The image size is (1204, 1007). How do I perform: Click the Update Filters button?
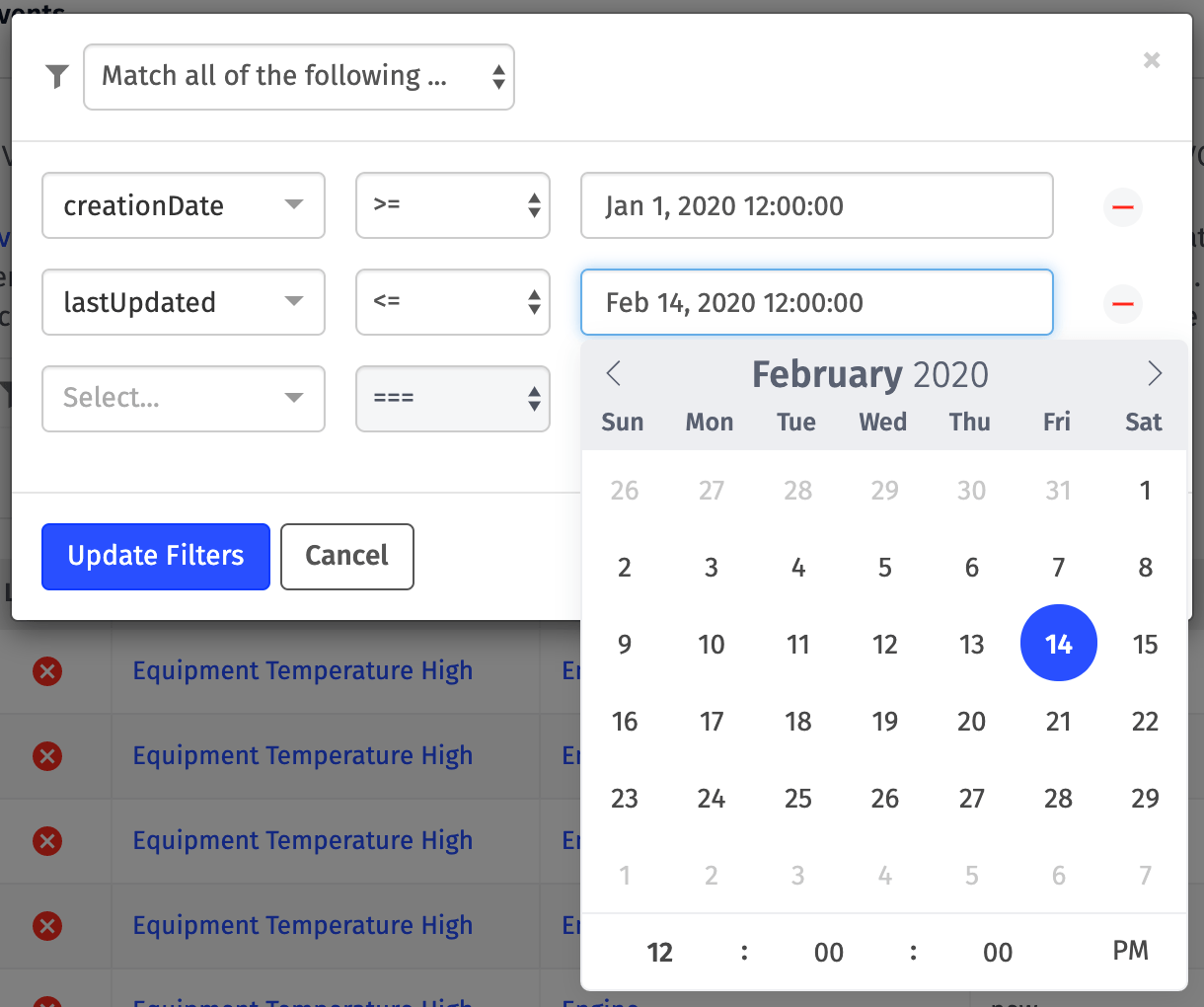(x=156, y=557)
